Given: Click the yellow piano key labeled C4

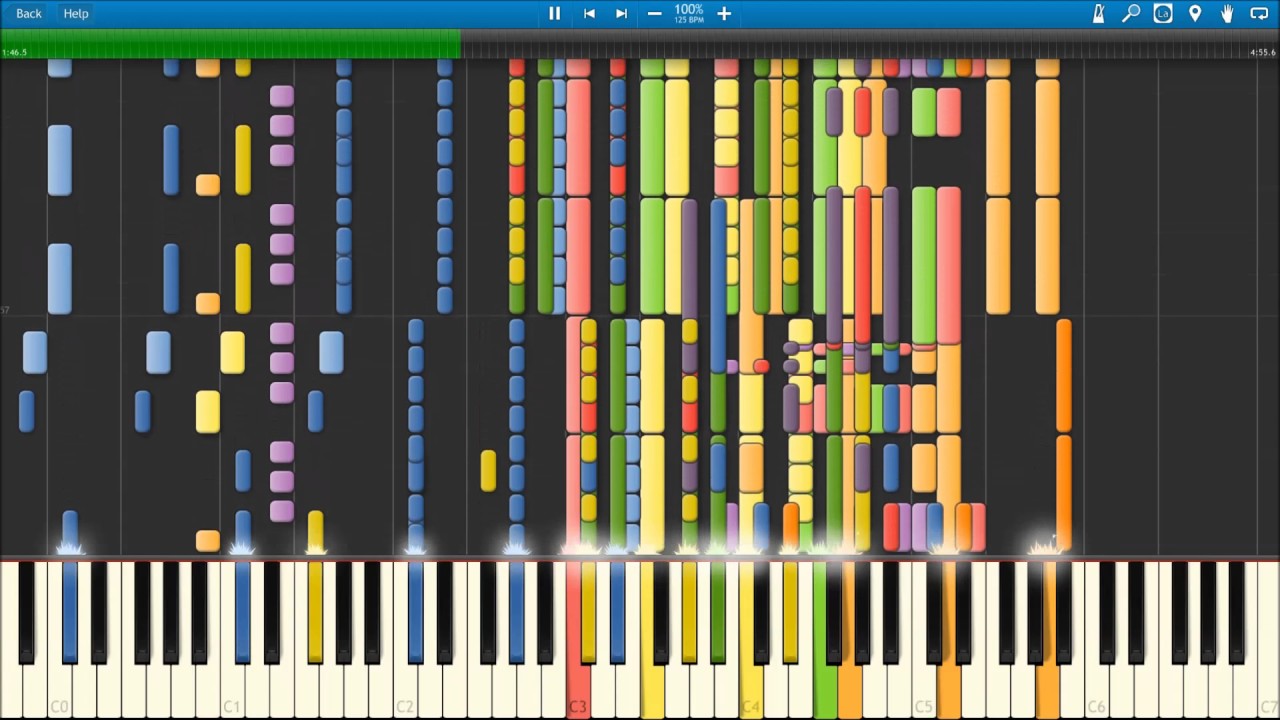Looking at the screenshot, I should pos(750,640).
